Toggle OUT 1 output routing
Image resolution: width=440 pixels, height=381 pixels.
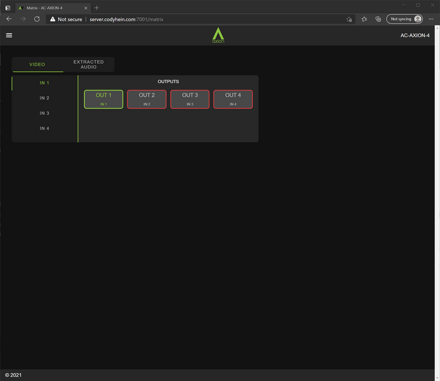coord(104,99)
